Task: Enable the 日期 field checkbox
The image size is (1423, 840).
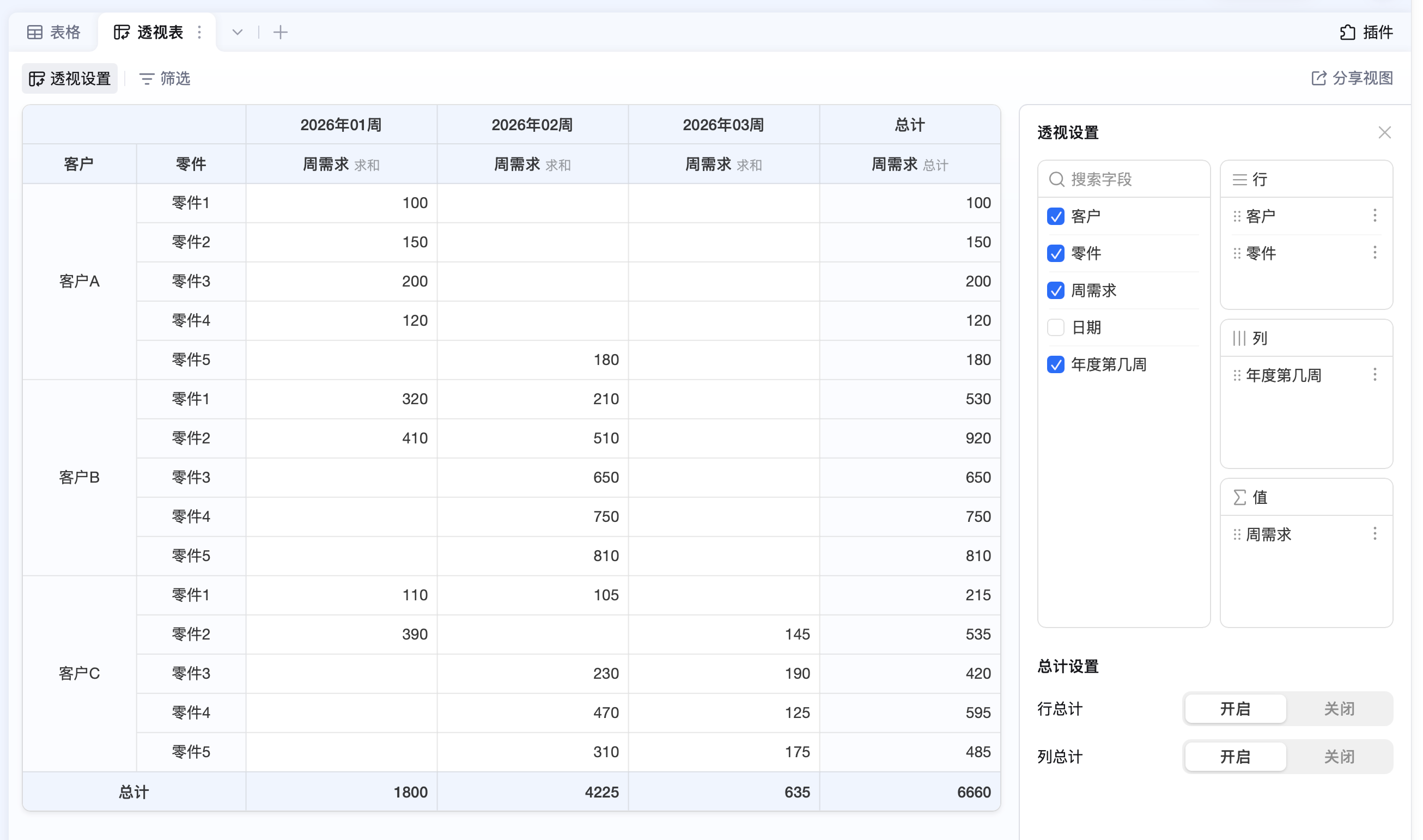Action: click(x=1055, y=327)
